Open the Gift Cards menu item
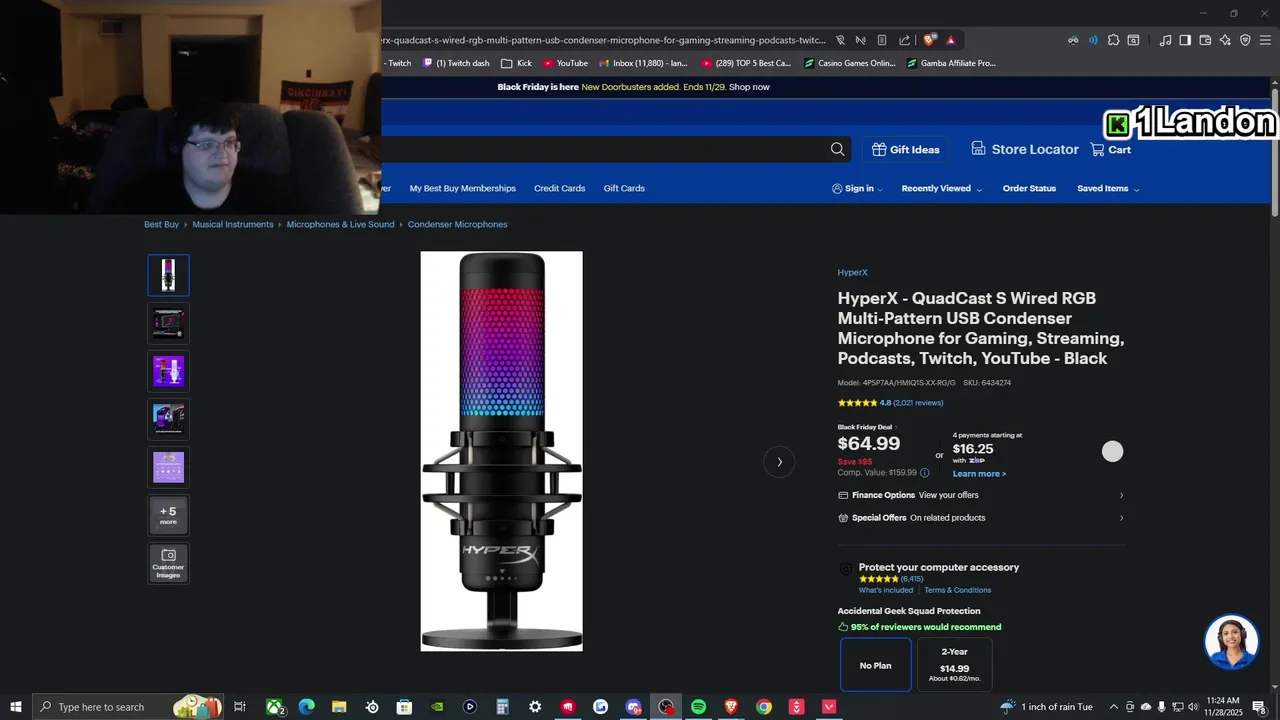The image size is (1280, 720). coord(624,188)
